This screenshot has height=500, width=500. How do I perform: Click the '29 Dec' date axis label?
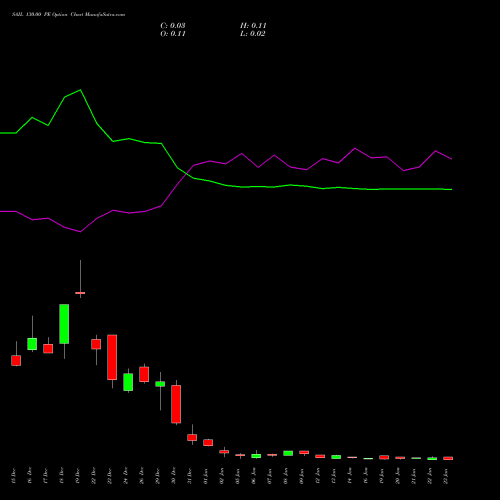coord(158,476)
